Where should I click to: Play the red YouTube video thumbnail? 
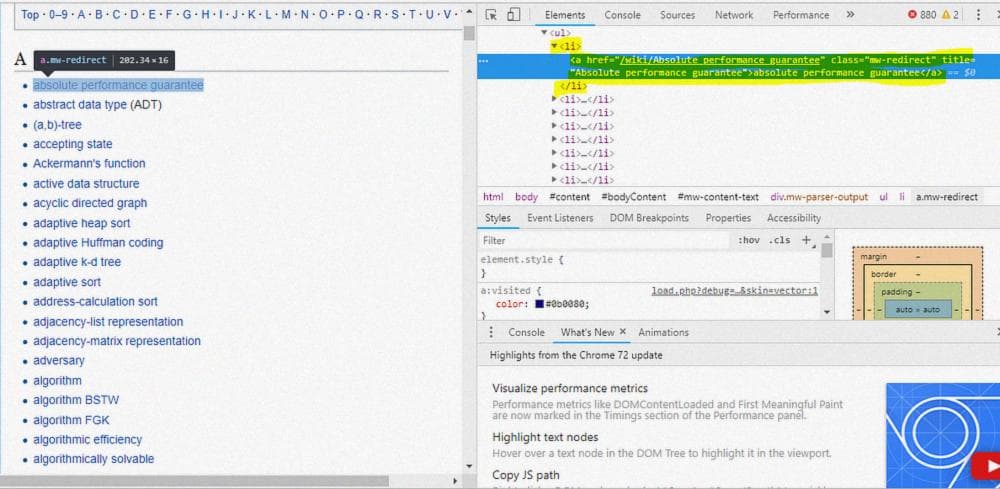tap(985, 467)
